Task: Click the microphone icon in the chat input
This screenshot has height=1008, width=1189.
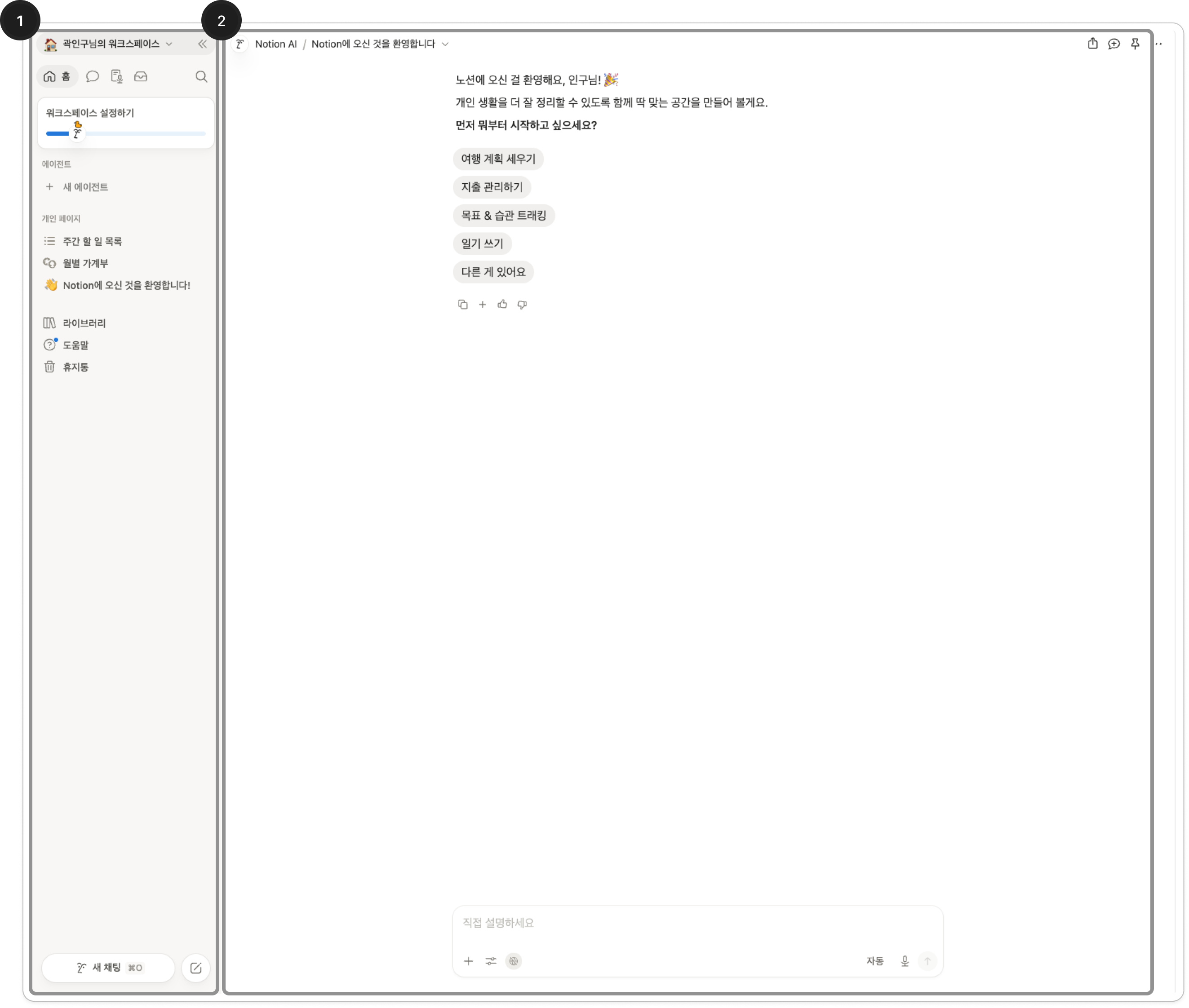Action: click(904, 961)
